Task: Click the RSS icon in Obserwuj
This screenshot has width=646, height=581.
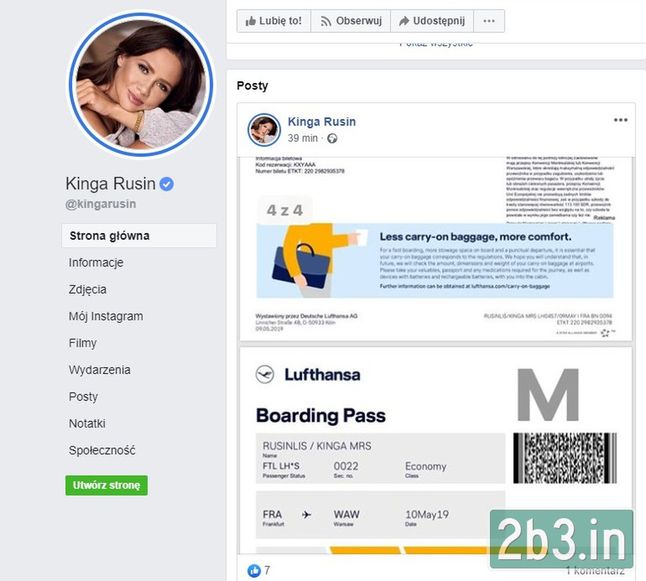Action: pos(326,21)
